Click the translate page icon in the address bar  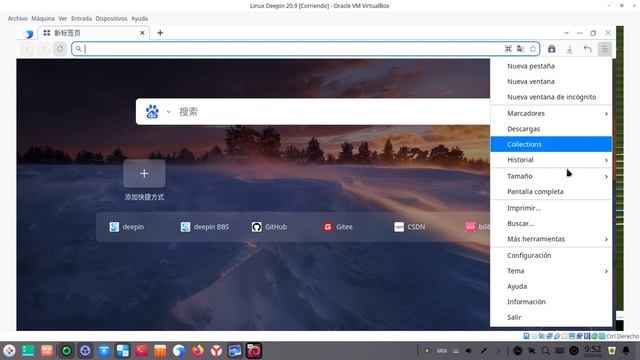[520, 49]
